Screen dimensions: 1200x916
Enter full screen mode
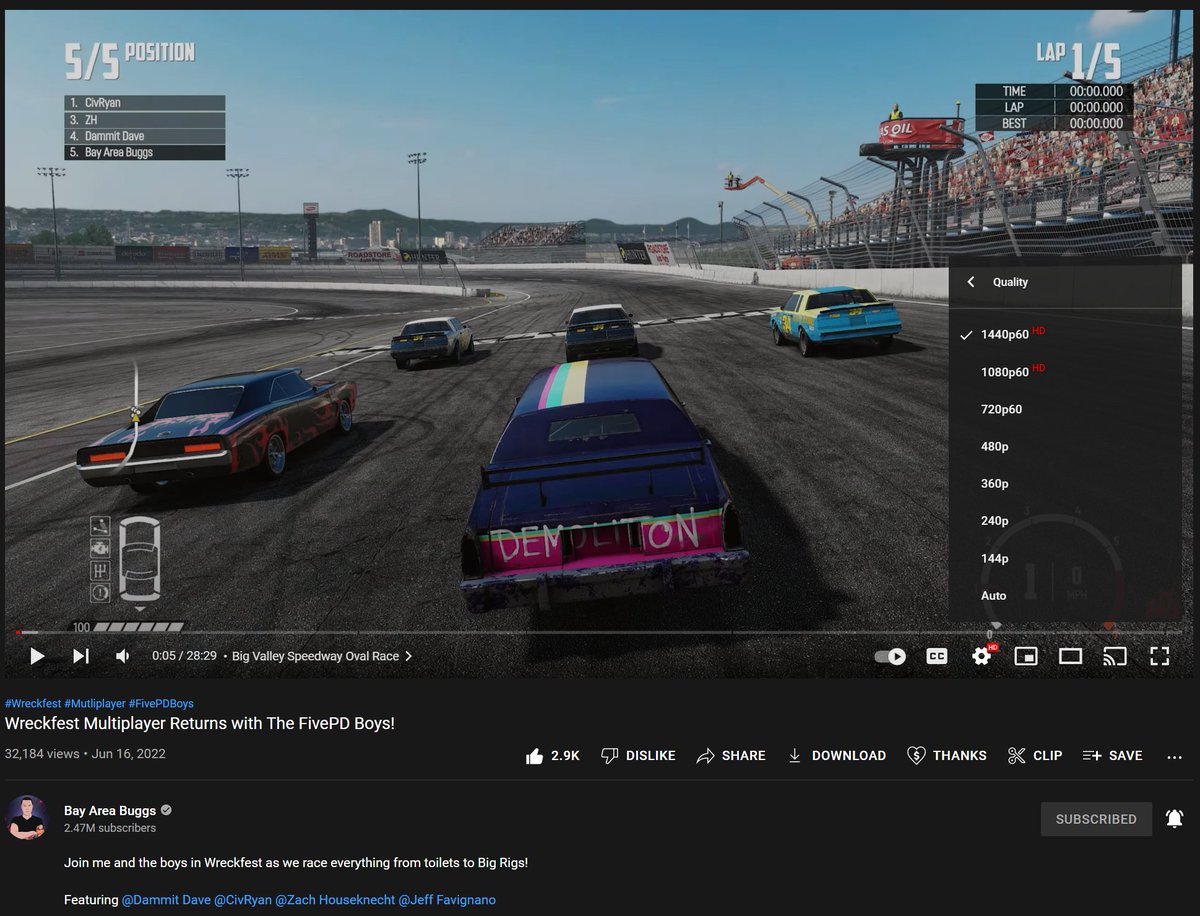[1159, 656]
